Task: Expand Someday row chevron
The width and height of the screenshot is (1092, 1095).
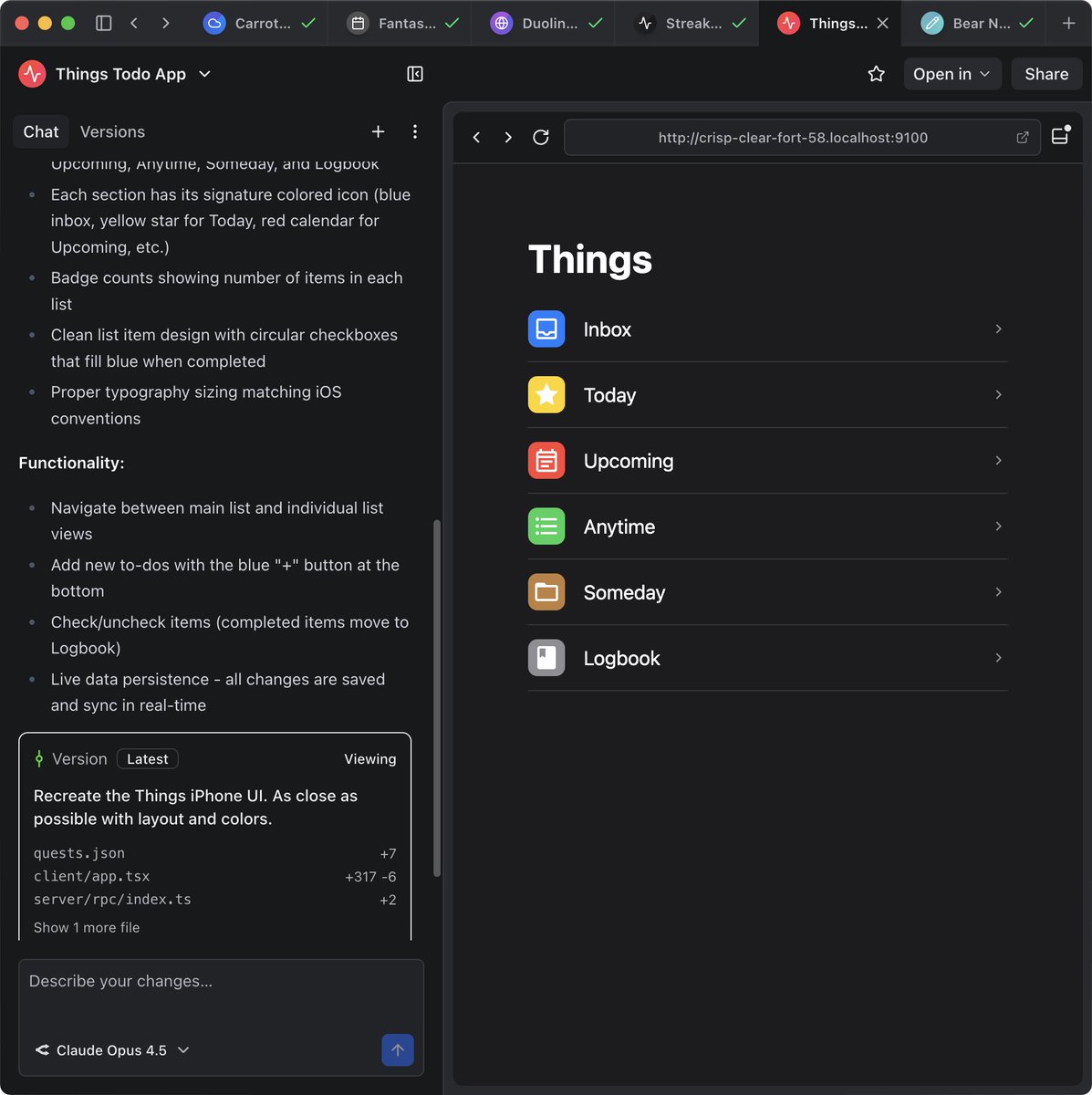Action: tap(999, 591)
